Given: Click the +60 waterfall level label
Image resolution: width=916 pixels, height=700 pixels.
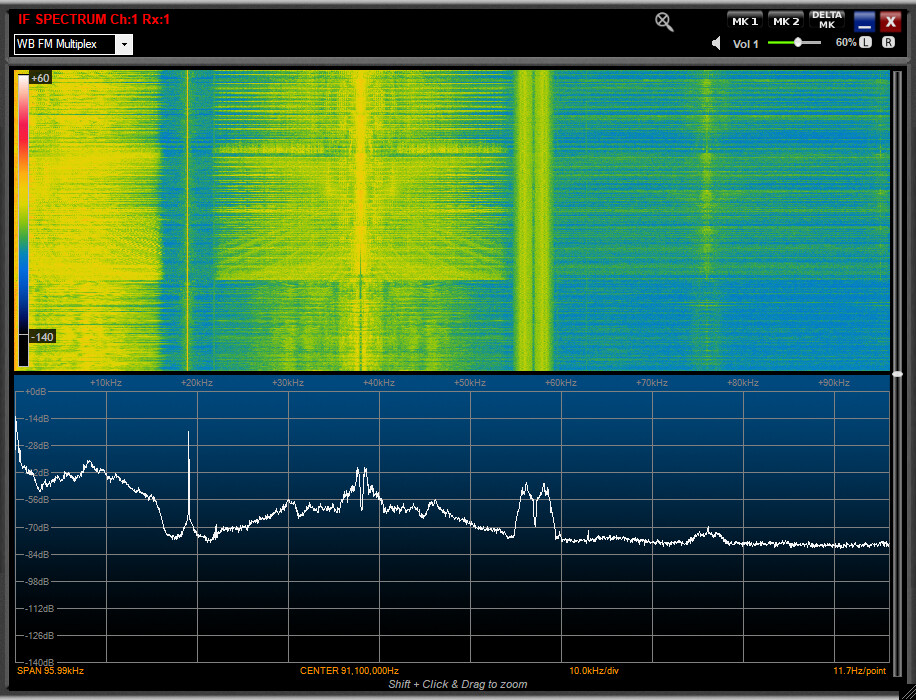Looking at the screenshot, I should pos(40,78).
